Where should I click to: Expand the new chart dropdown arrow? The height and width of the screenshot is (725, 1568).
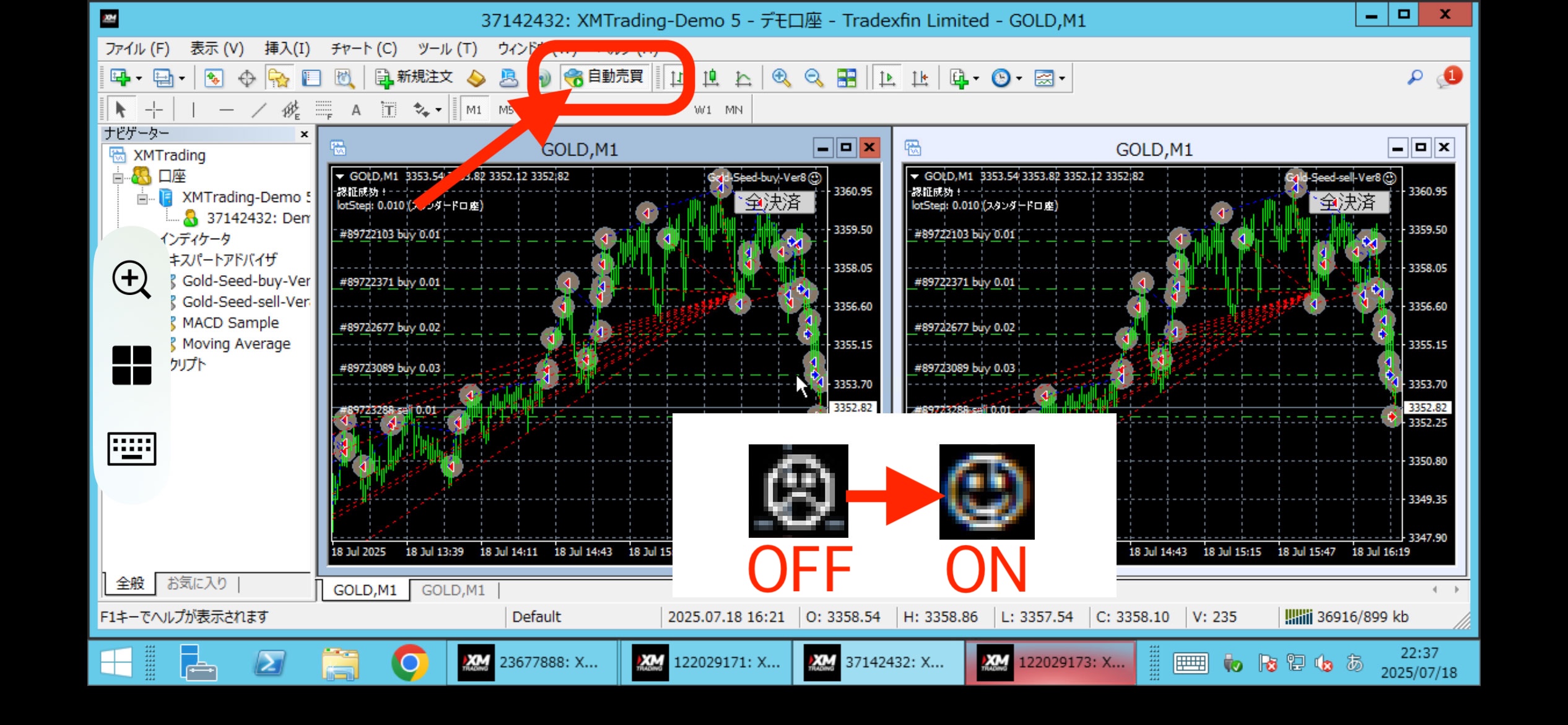[139, 79]
